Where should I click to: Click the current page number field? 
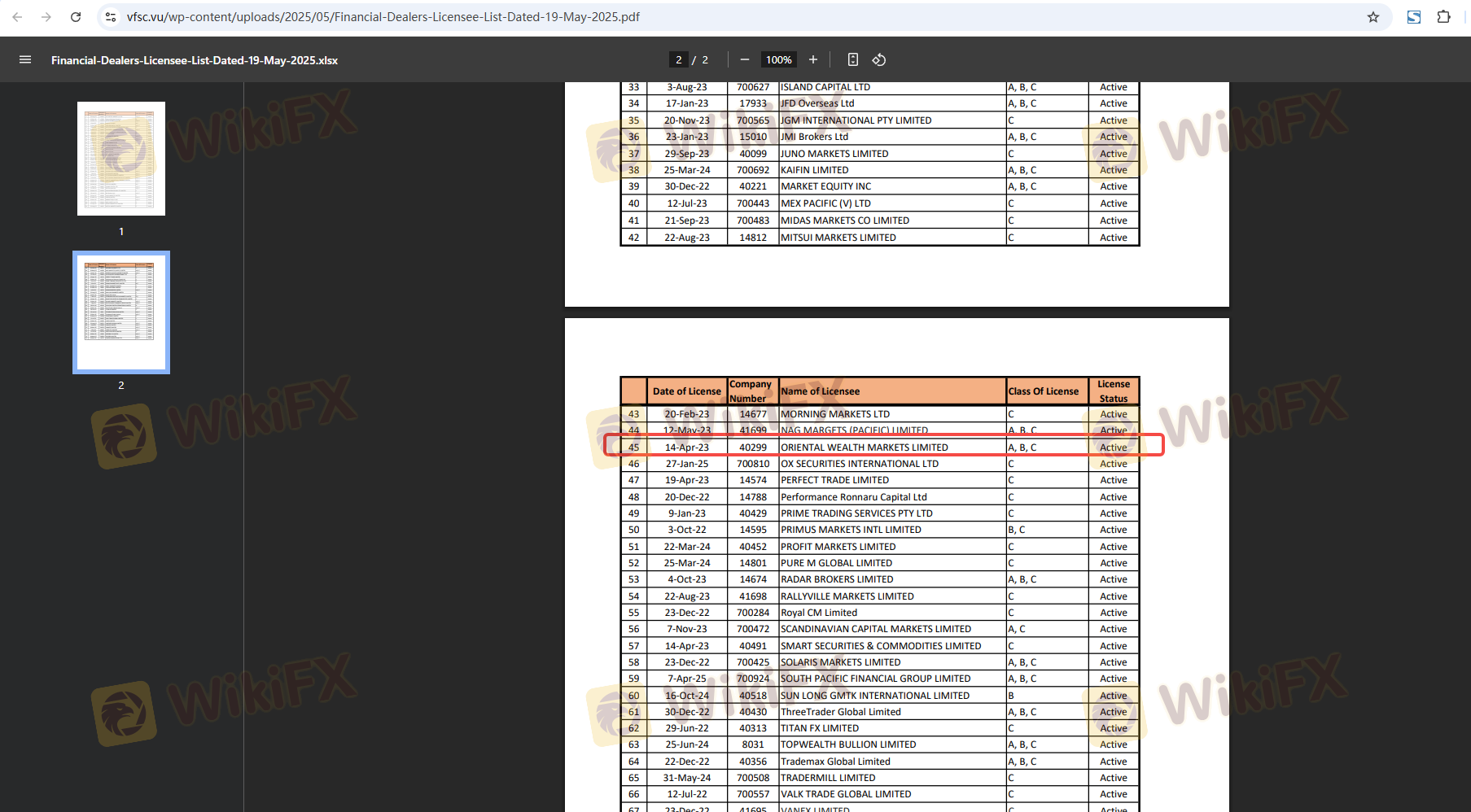pyautogui.click(x=678, y=59)
